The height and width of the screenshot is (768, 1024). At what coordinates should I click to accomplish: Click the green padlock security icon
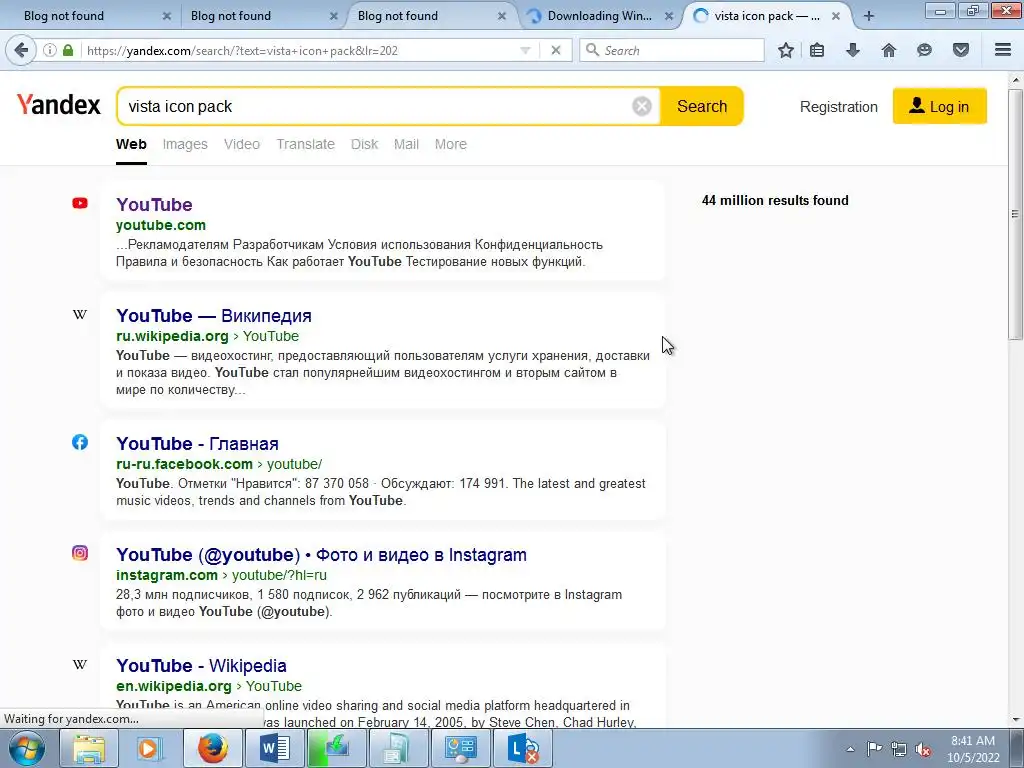click(68, 50)
